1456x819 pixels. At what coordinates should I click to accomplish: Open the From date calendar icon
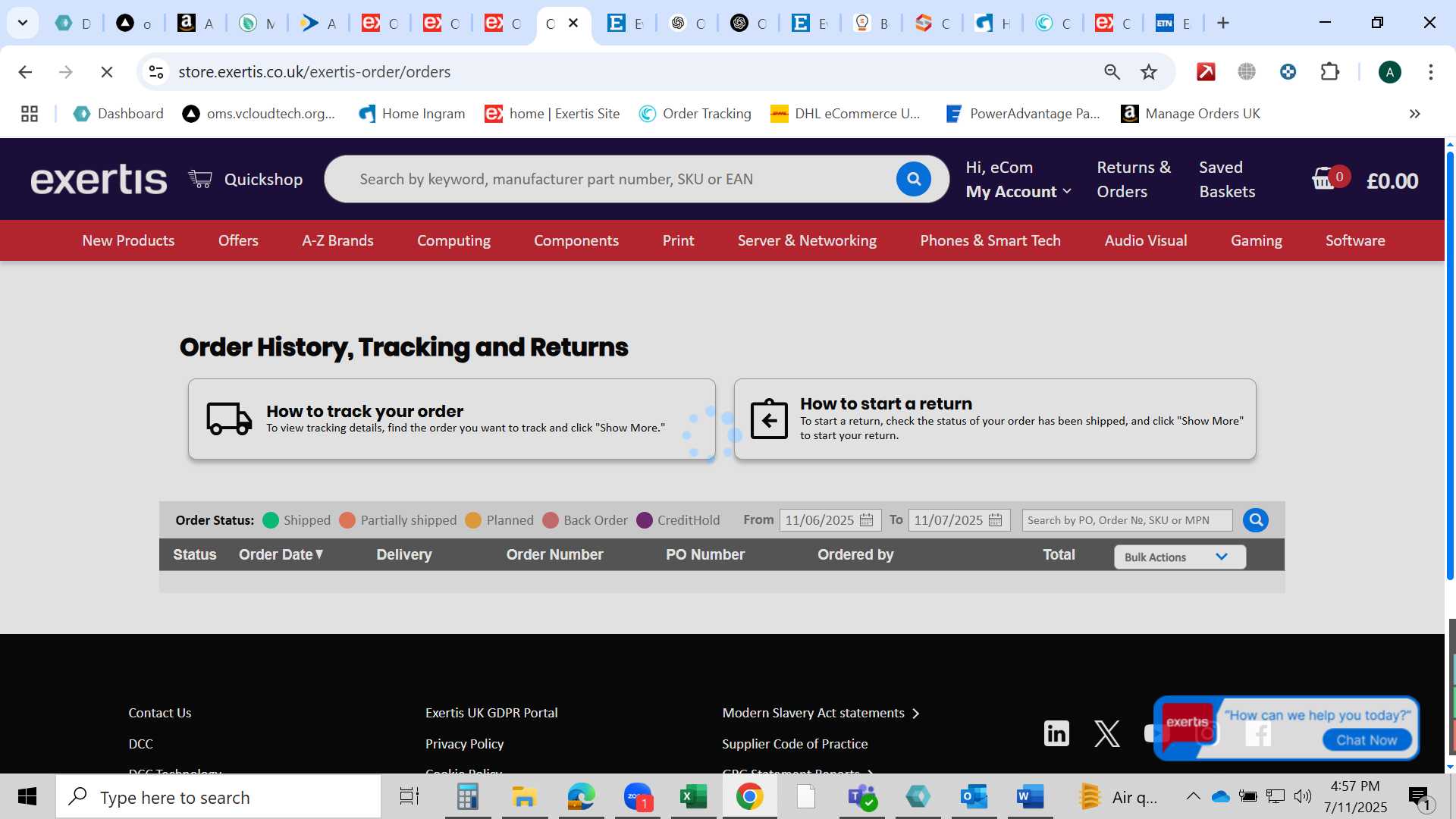pos(867,520)
